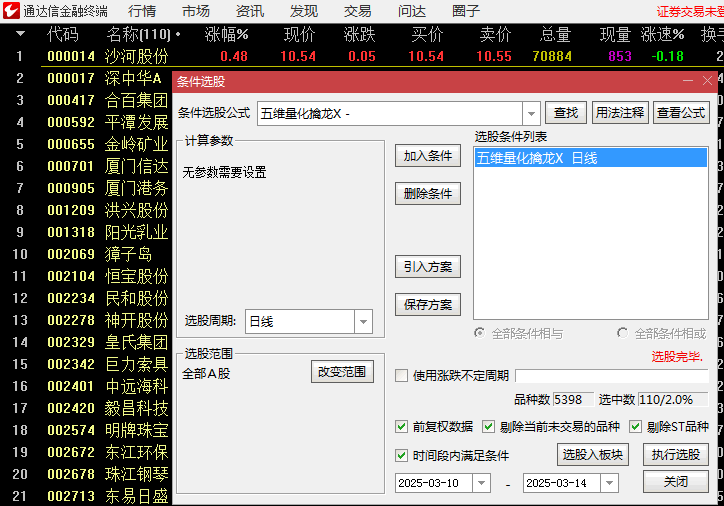Click 代码 column header
The height and width of the screenshot is (506, 724).
click(63, 35)
